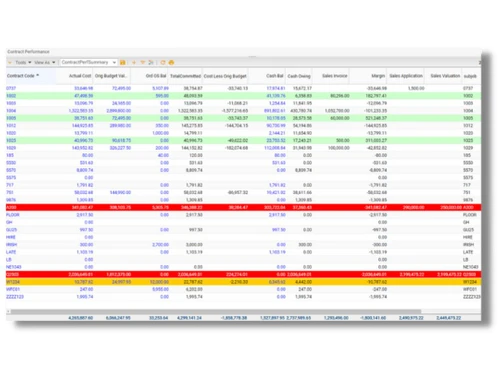Open the View As dropdown menu
This screenshot has height=375, width=500.
coord(45,62)
